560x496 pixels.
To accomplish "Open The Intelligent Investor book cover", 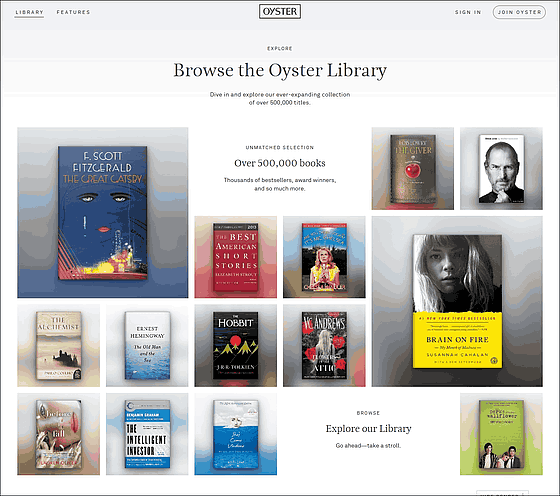I will coord(147,434).
